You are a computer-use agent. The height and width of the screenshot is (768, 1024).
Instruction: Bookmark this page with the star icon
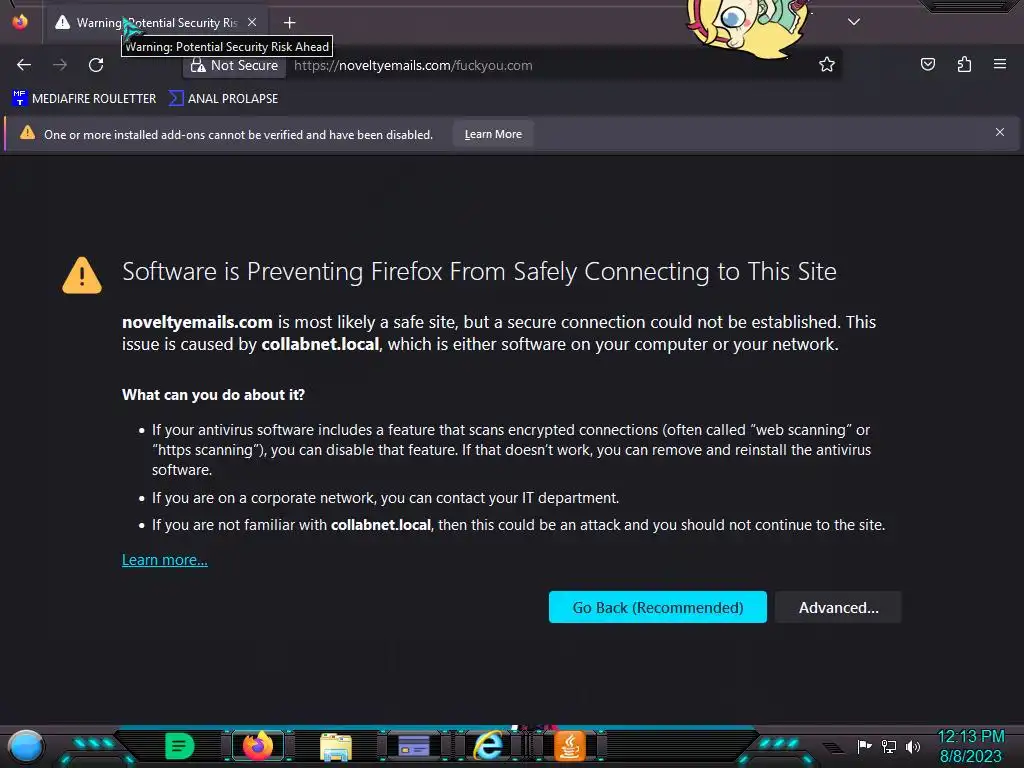tap(827, 64)
